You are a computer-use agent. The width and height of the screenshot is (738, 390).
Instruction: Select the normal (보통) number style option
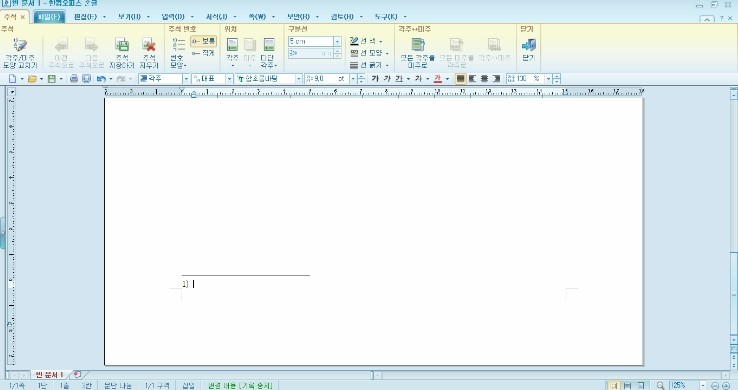tap(203, 41)
